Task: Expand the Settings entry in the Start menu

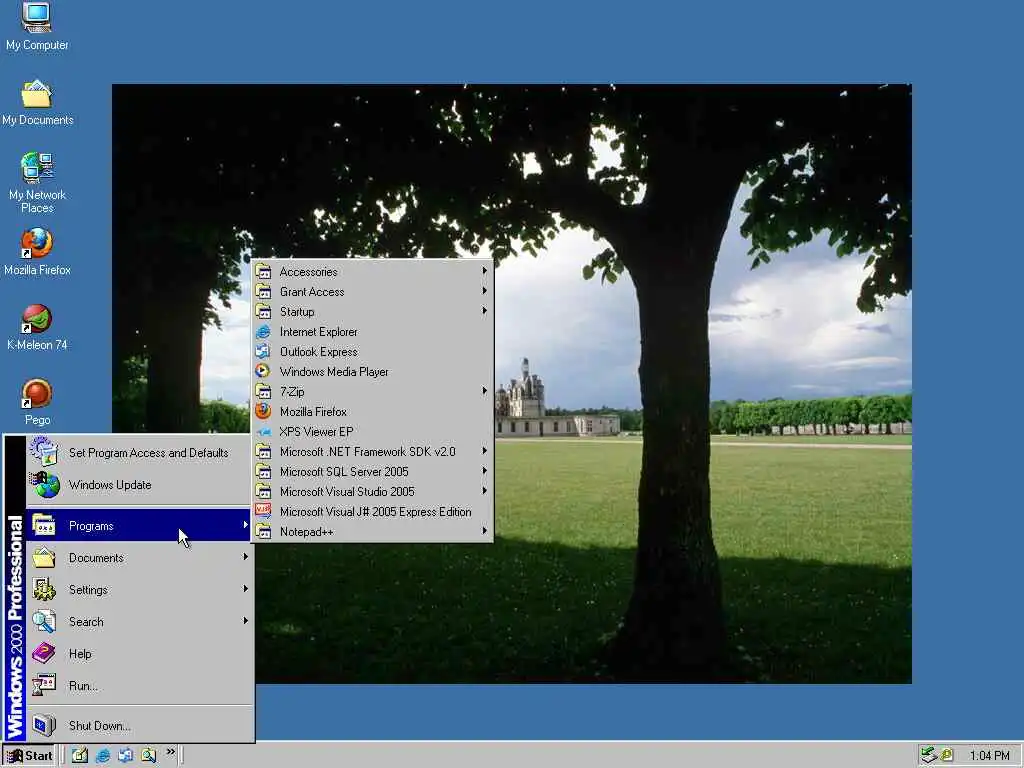Action: click(x=138, y=590)
